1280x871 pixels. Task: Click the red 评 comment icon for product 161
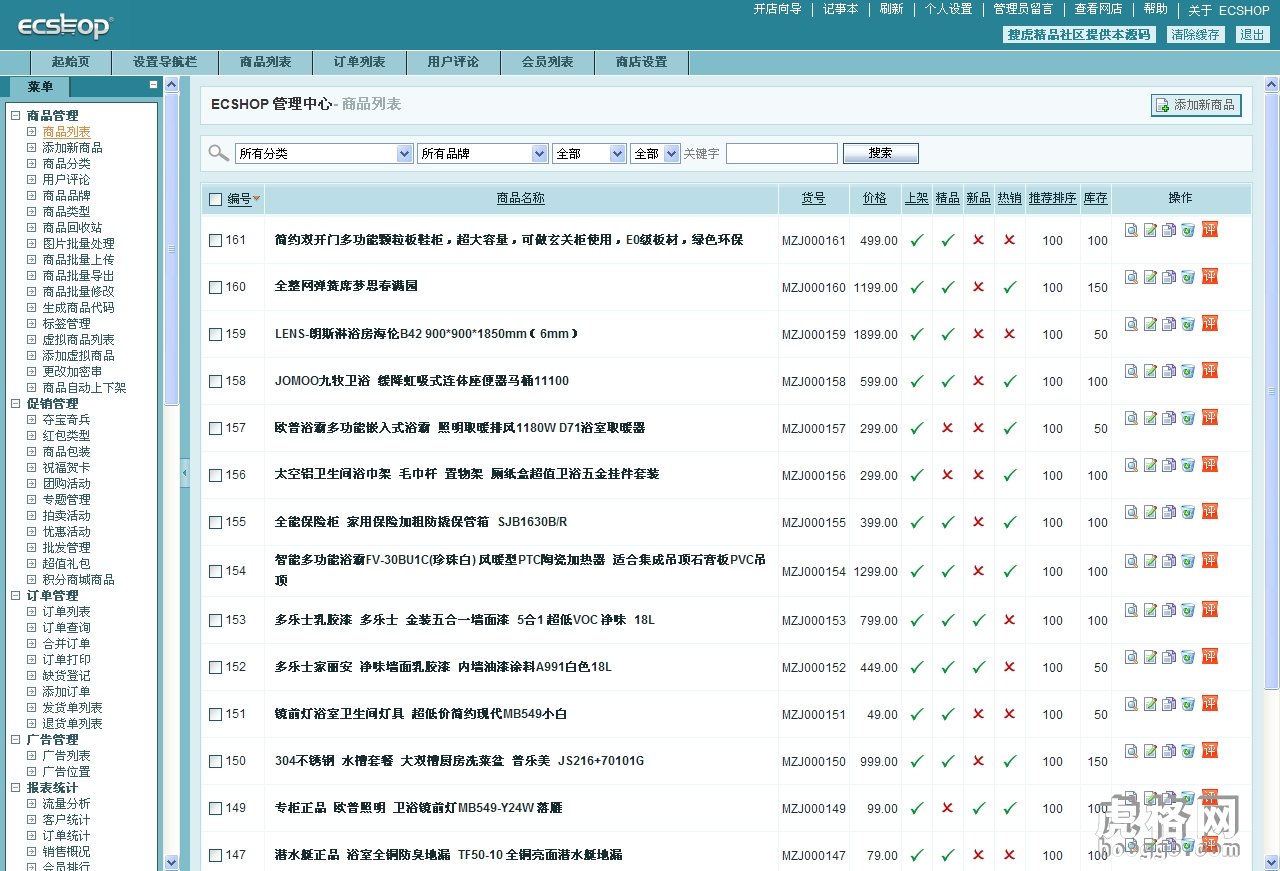pos(1209,229)
